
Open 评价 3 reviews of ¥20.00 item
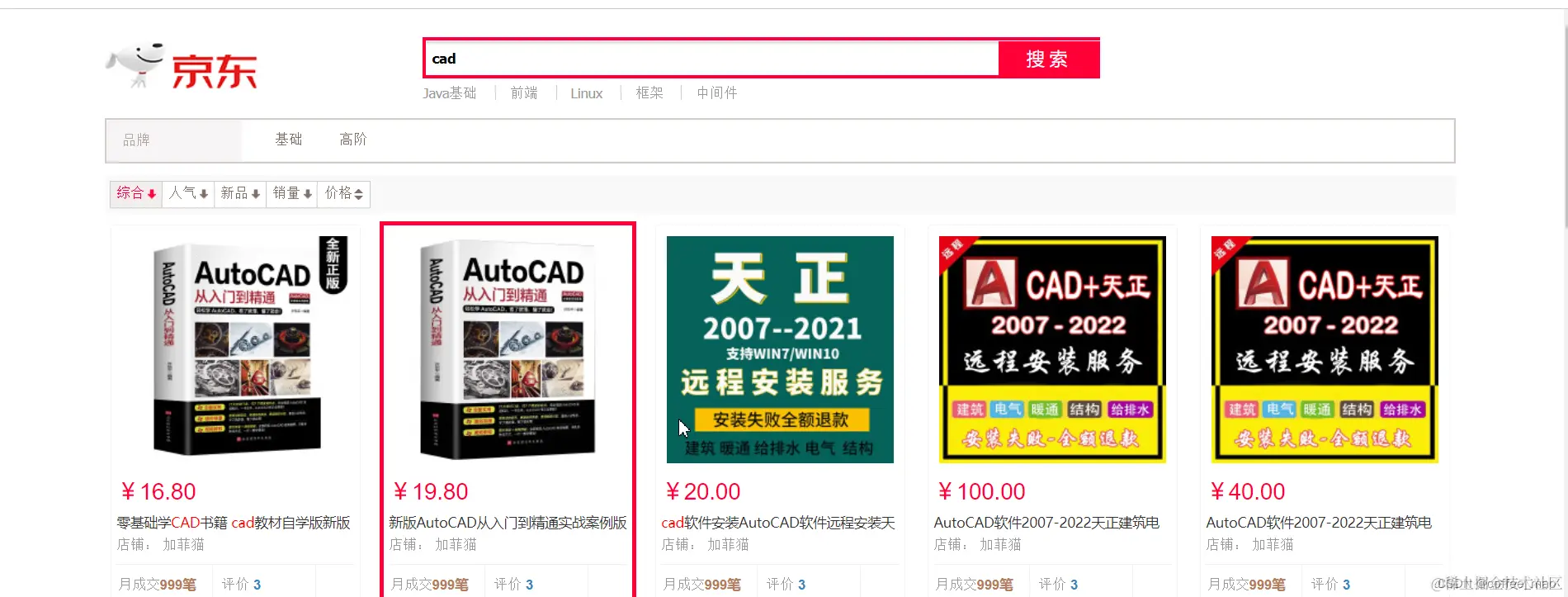point(786,585)
